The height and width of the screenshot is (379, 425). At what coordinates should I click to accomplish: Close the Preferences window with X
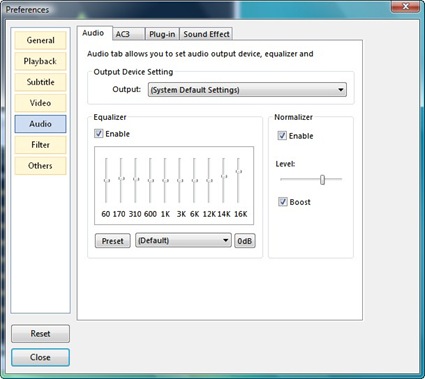click(x=405, y=6)
